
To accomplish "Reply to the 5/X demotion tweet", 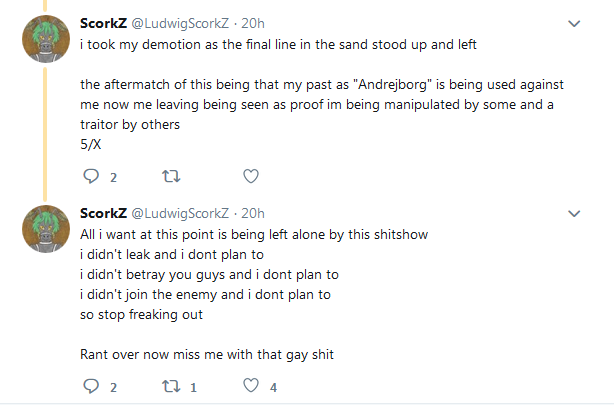I will click(91, 176).
